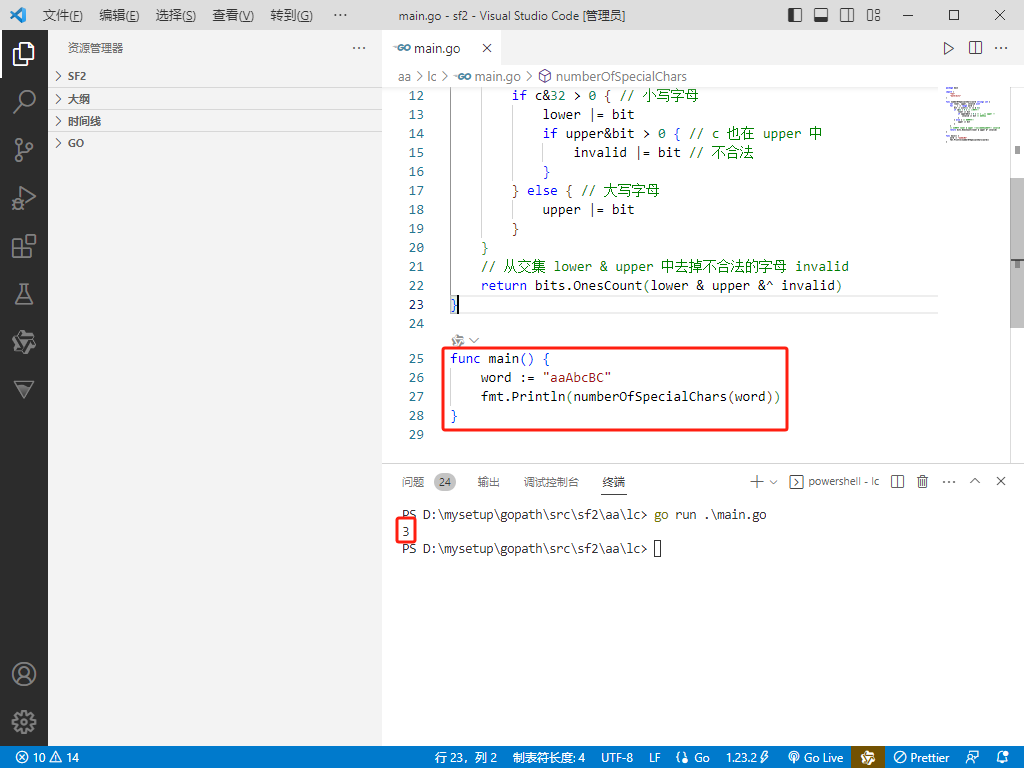
Task: Close the terminal panel
Action: coord(1000,481)
